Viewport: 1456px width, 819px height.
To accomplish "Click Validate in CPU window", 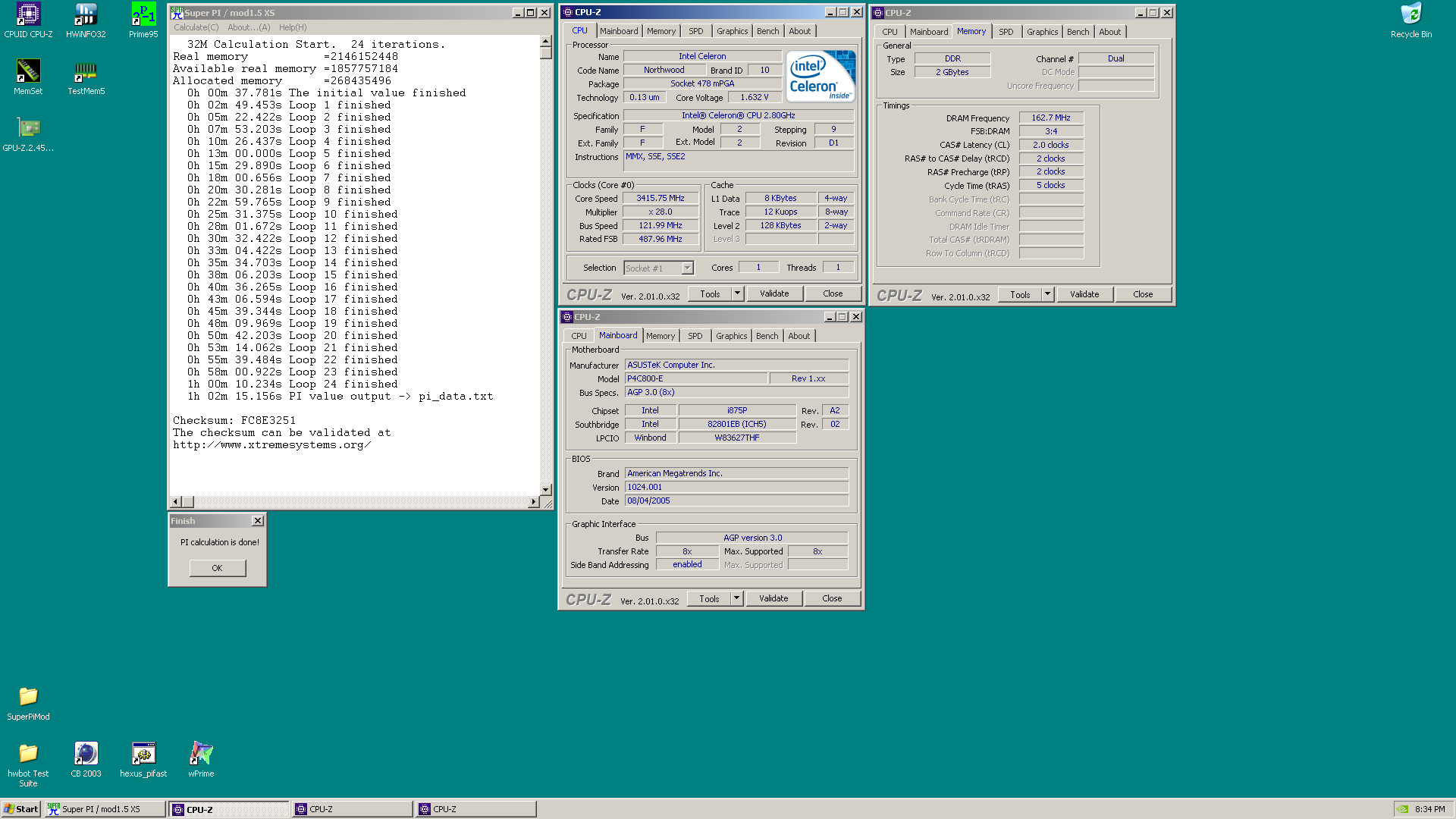I will (x=774, y=293).
